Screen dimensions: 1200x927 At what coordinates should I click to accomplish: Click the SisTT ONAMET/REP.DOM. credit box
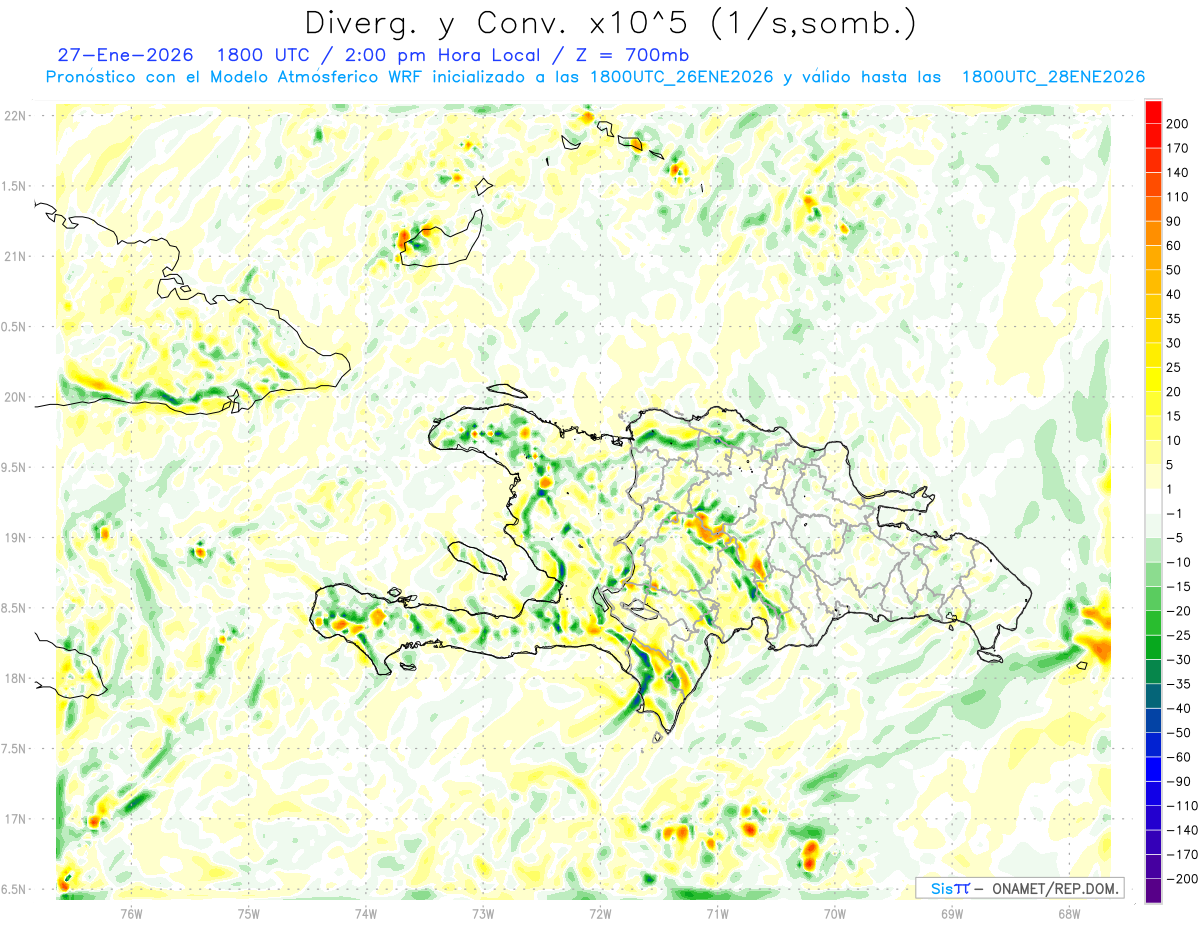(1019, 888)
